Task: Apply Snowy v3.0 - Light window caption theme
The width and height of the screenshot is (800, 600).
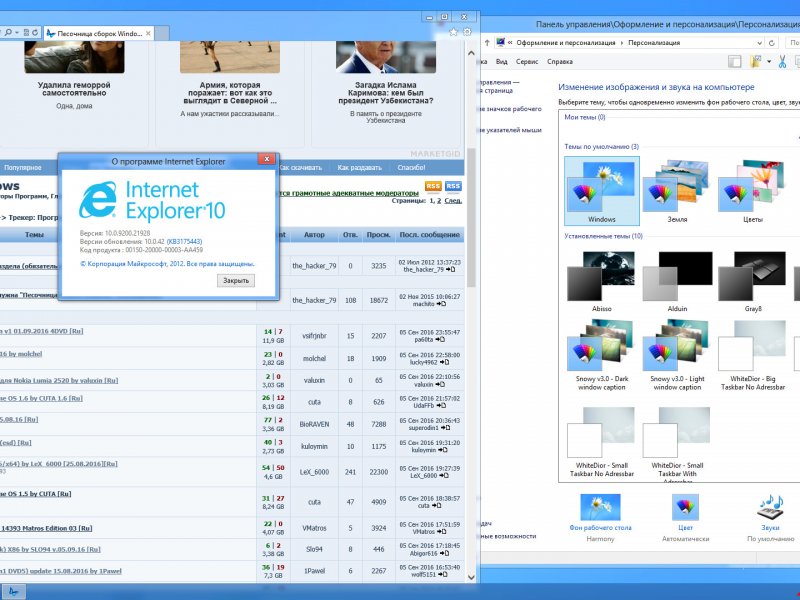Action: coord(677,356)
